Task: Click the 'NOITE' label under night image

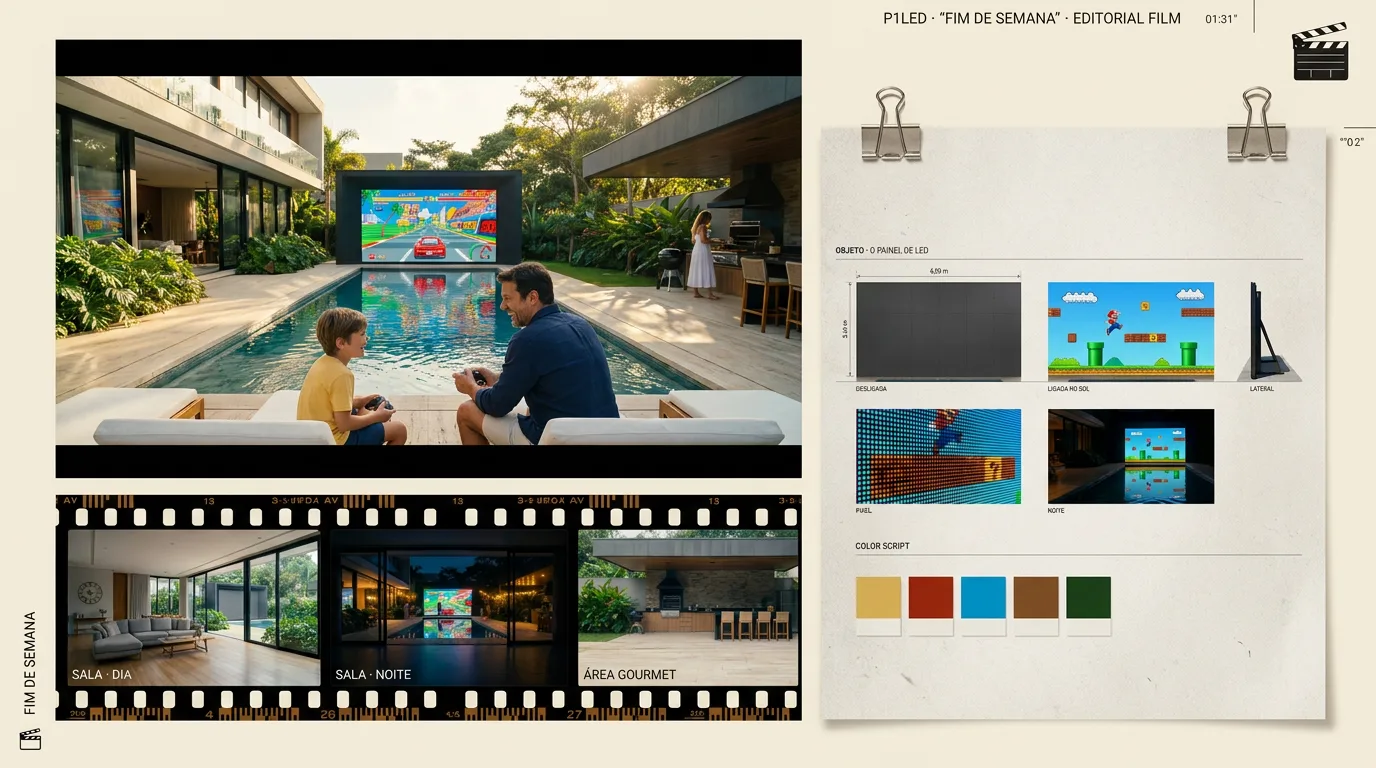Action: pos(1056,510)
